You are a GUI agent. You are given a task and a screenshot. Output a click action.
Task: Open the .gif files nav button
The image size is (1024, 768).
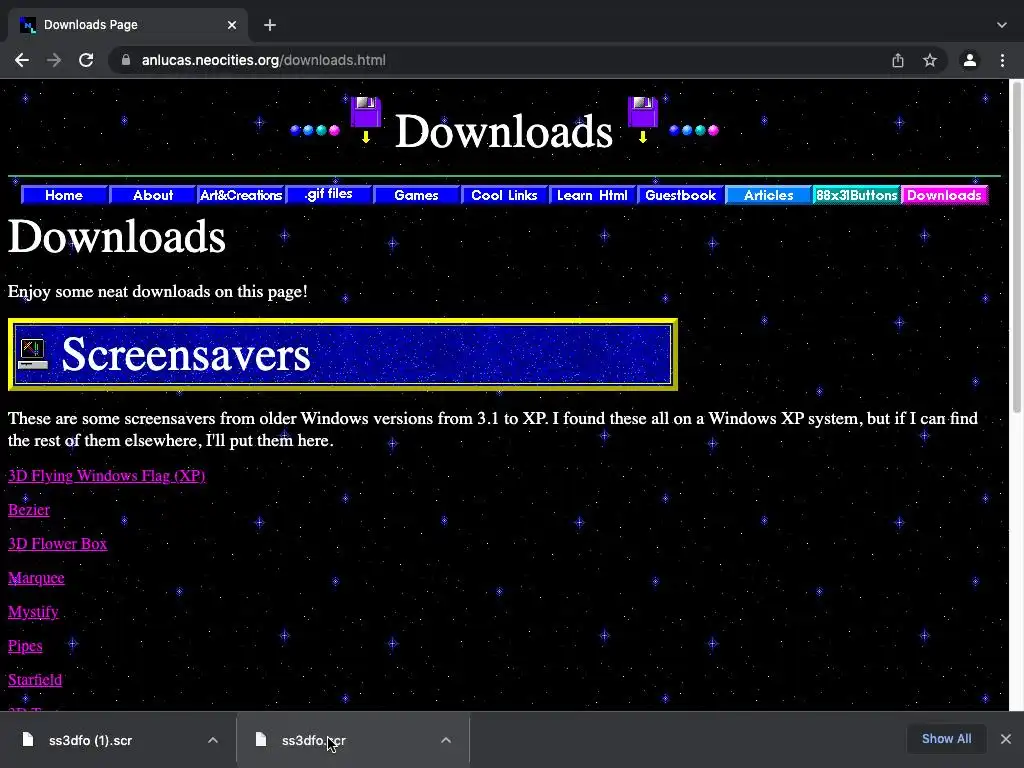click(x=329, y=195)
